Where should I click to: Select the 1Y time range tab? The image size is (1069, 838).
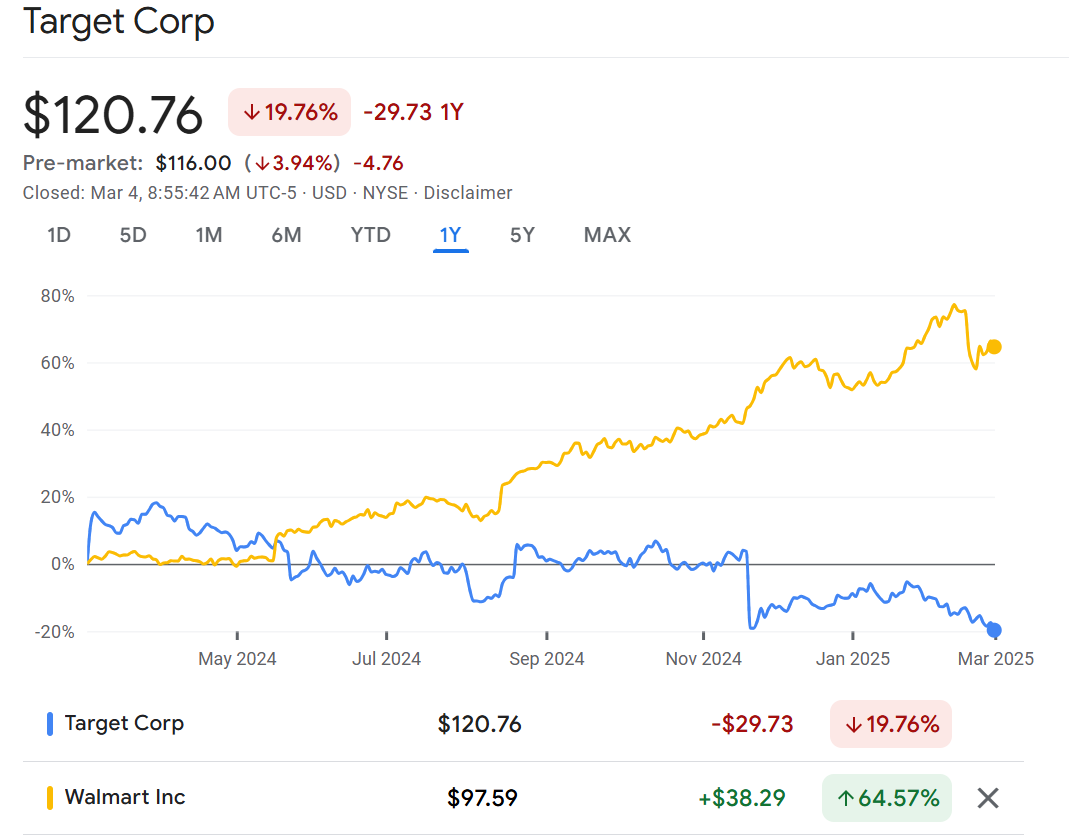(x=450, y=235)
